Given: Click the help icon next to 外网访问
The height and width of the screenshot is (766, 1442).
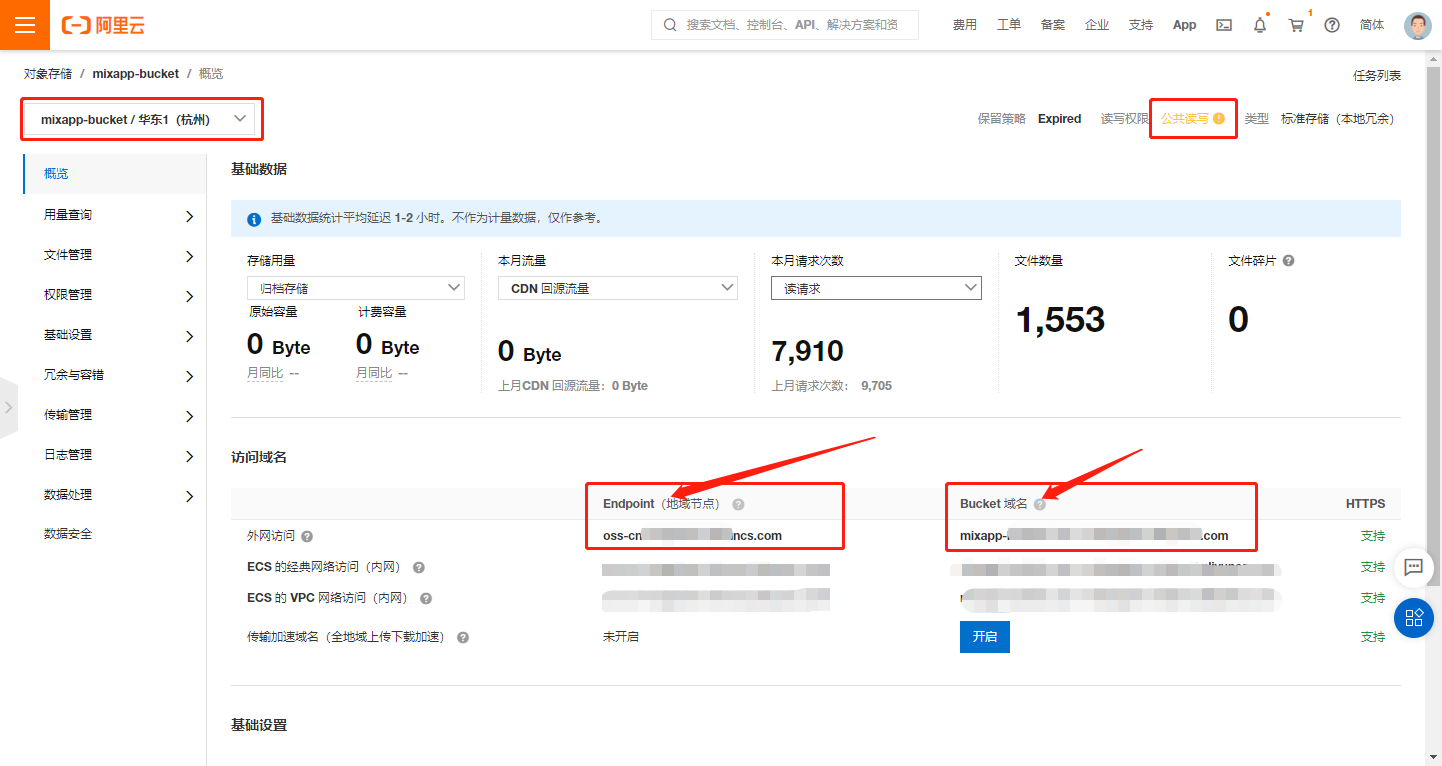Looking at the screenshot, I should 307,536.
